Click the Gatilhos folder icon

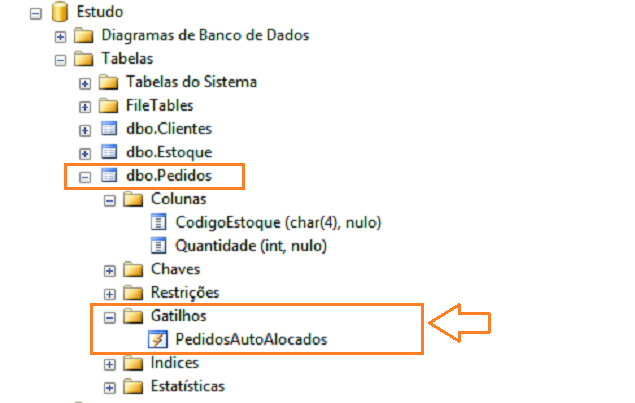(134, 316)
